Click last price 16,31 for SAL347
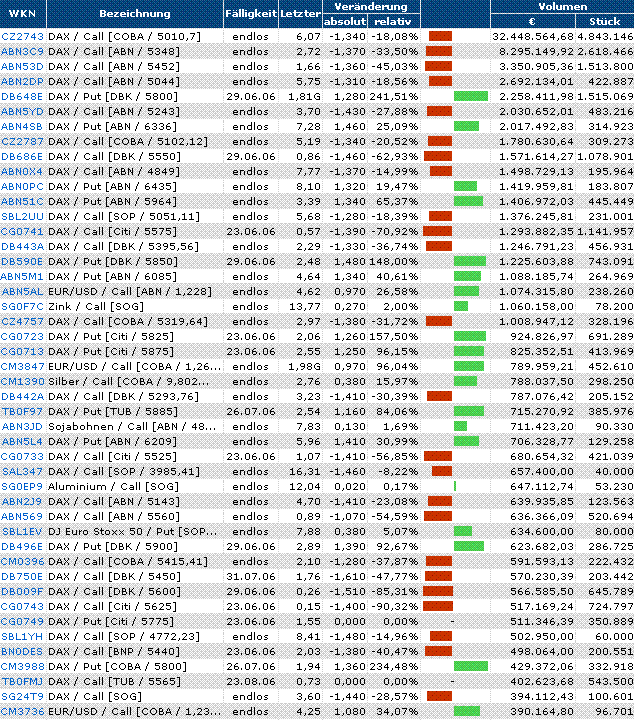Viewport: 634px width, 720px height. pyautogui.click(x=305, y=472)
